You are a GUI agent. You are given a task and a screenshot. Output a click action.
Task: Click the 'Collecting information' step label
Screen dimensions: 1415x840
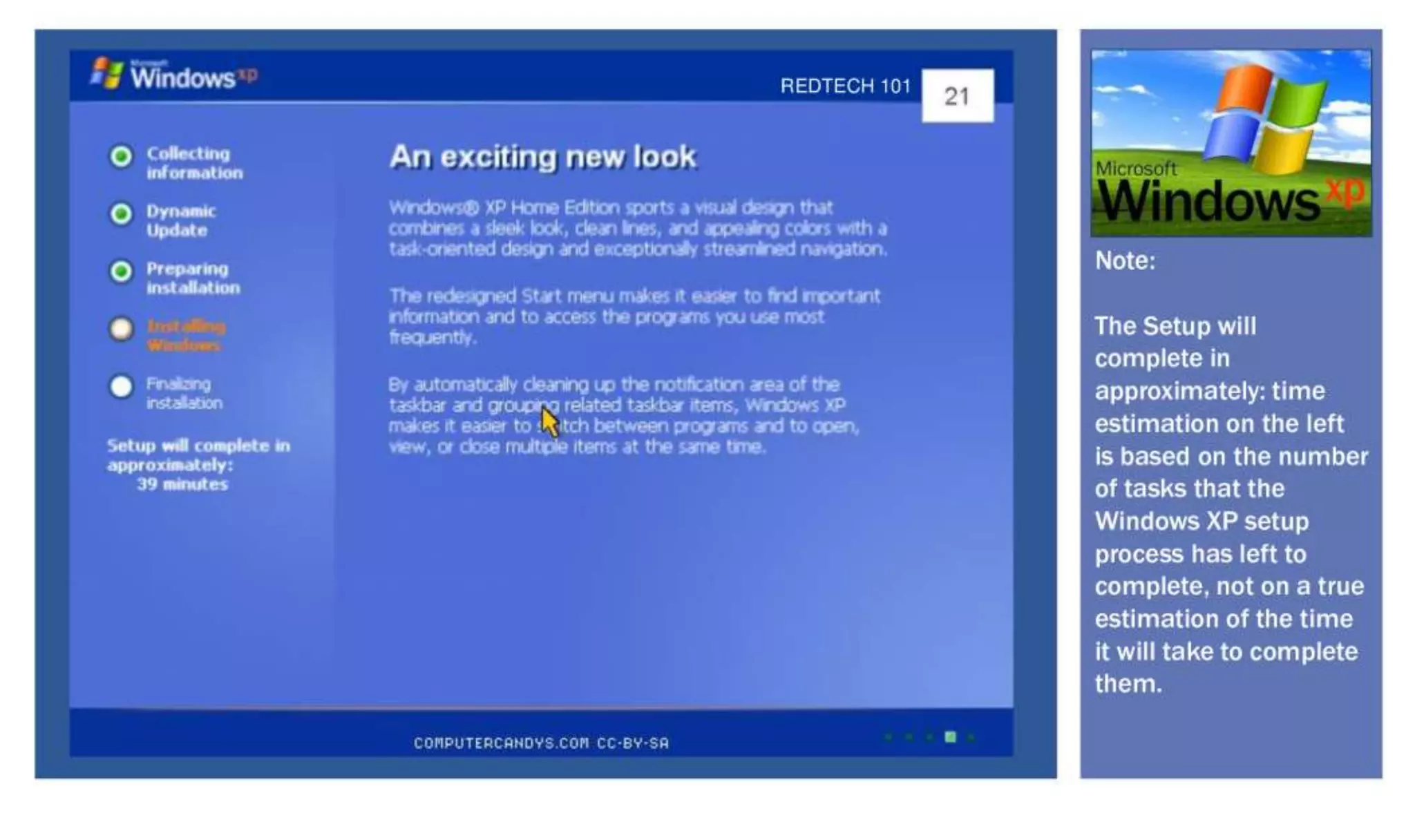(194, 163)
